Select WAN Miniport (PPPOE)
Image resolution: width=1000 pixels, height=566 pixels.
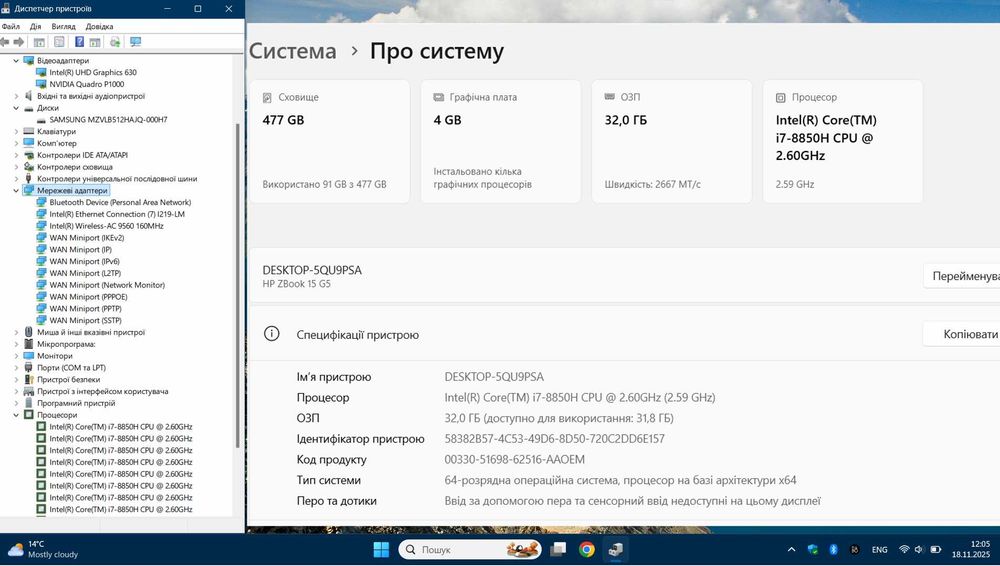pyautogui.click(x=88, y=297)
